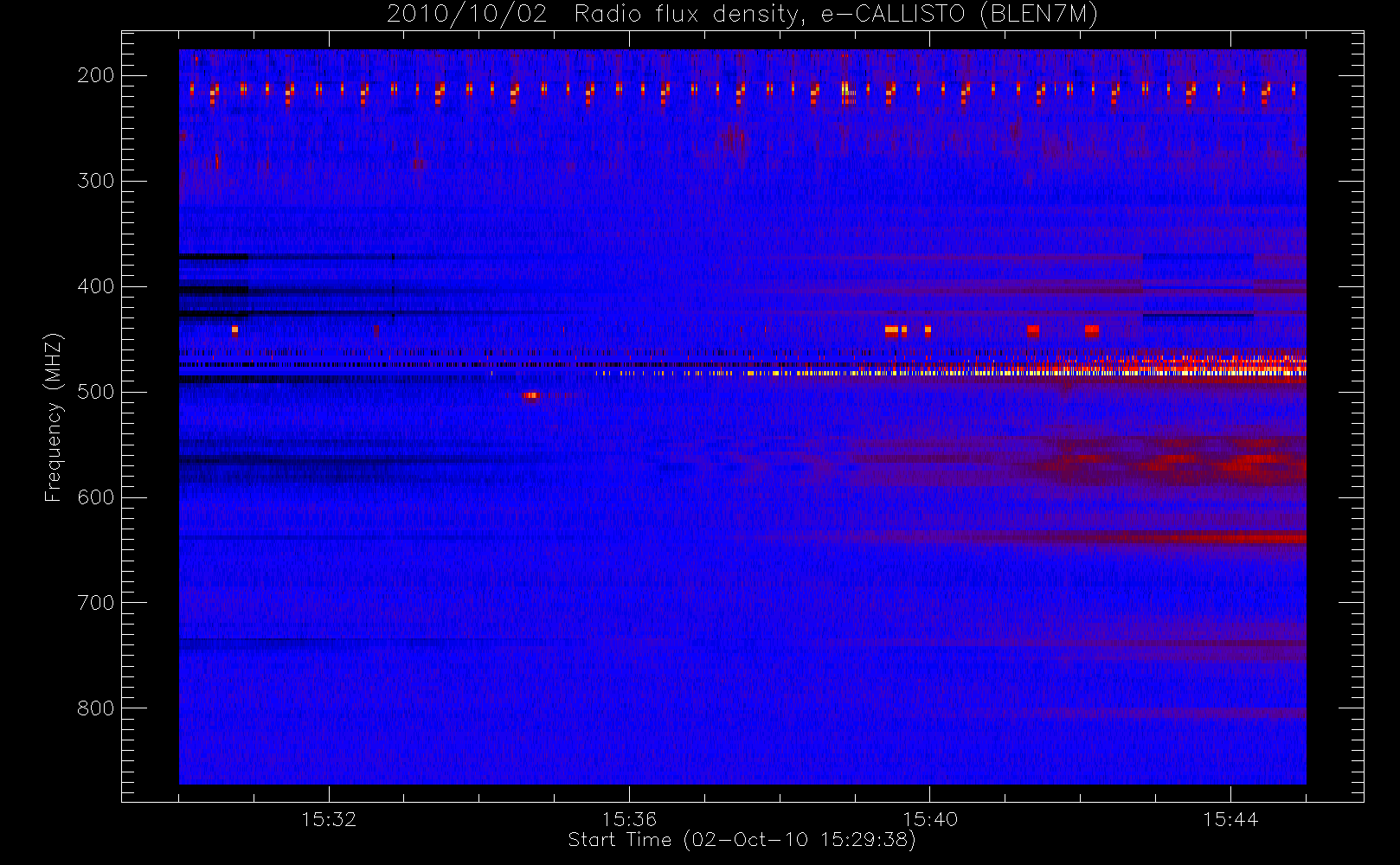The width and height of the screenshot is (1400, 865).
Task: Click the 'Start Time (02-Oct-10 15:29:38)' axis label
Action: (742, 840)
